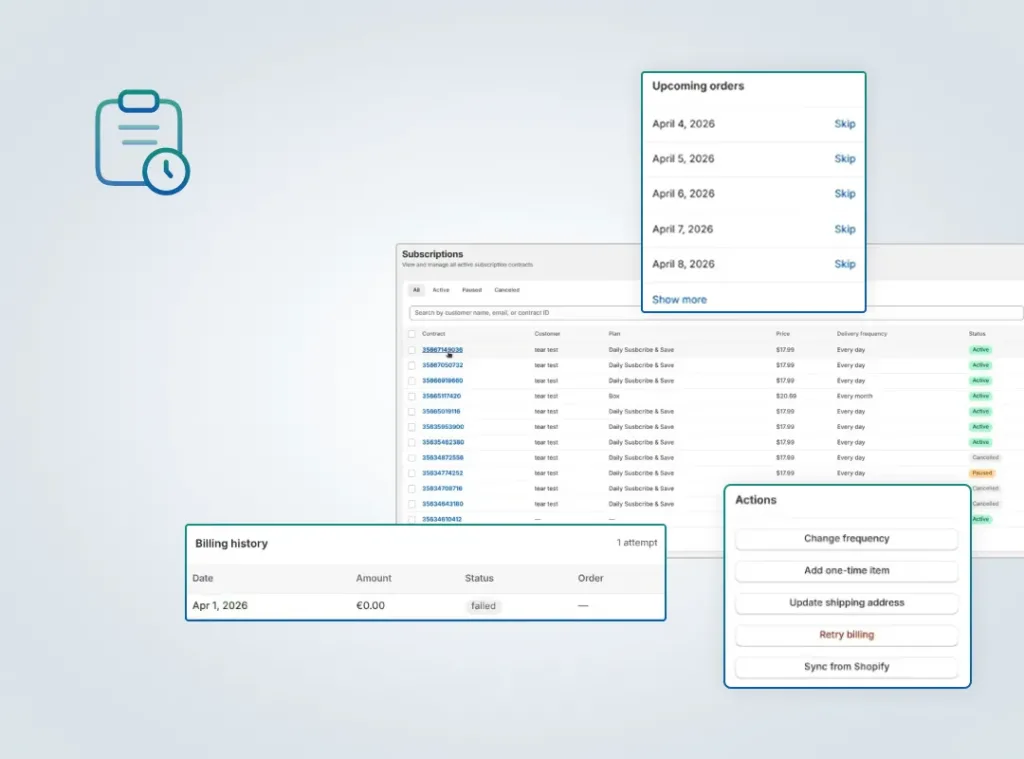The image size is (1024, 759).
Task: Click the Contract column header
Action: 434,334
